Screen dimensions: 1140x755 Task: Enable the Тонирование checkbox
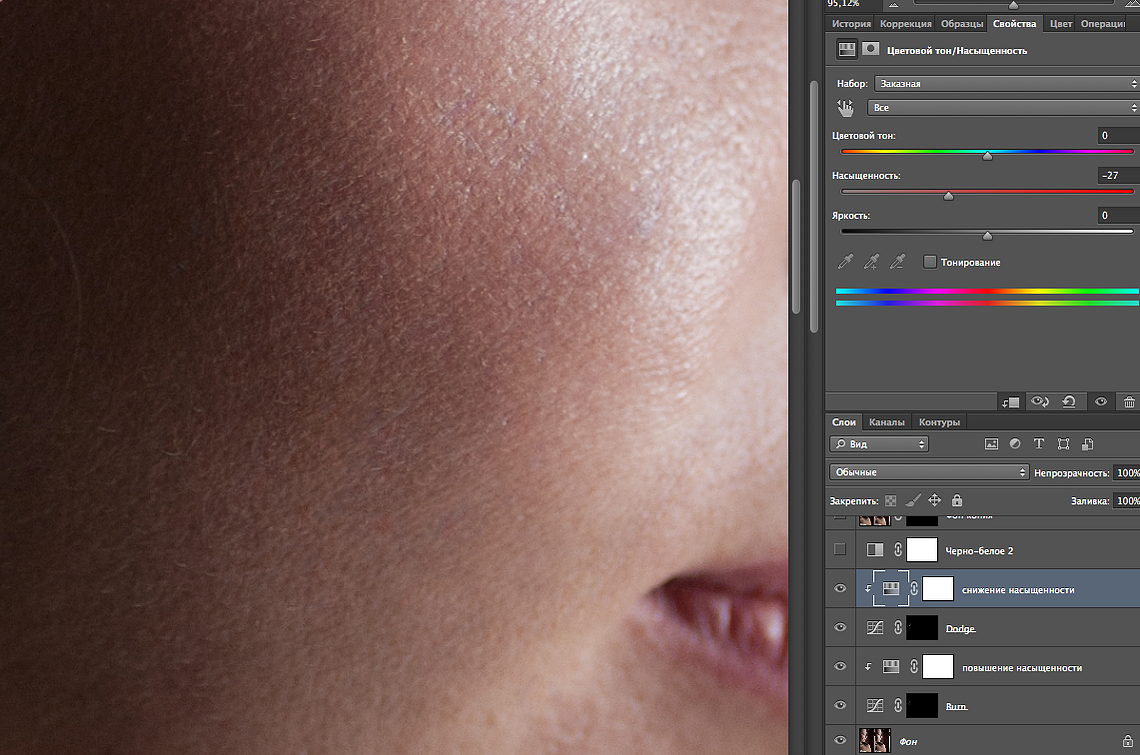point(929,262)
